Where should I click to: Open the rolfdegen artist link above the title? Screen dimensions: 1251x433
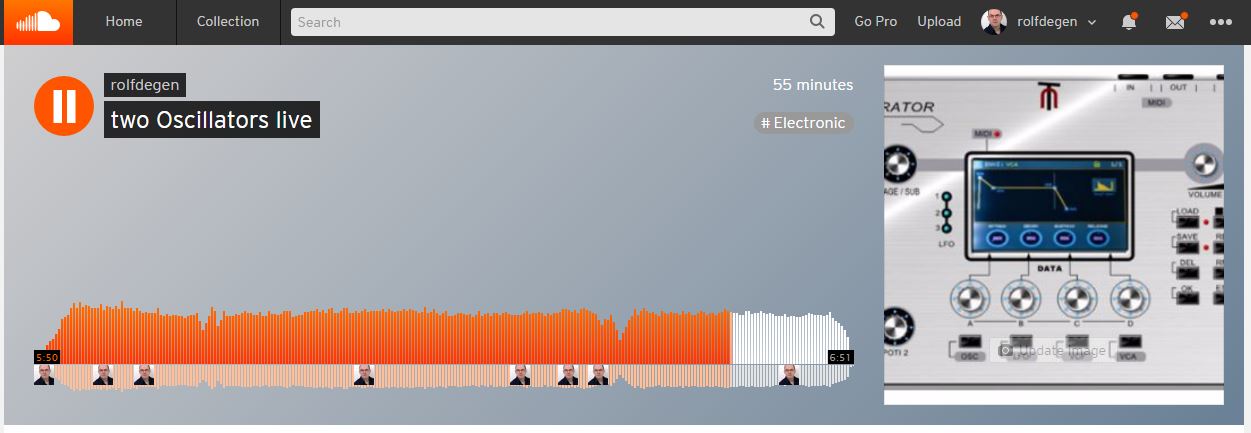tap(145, 85)
